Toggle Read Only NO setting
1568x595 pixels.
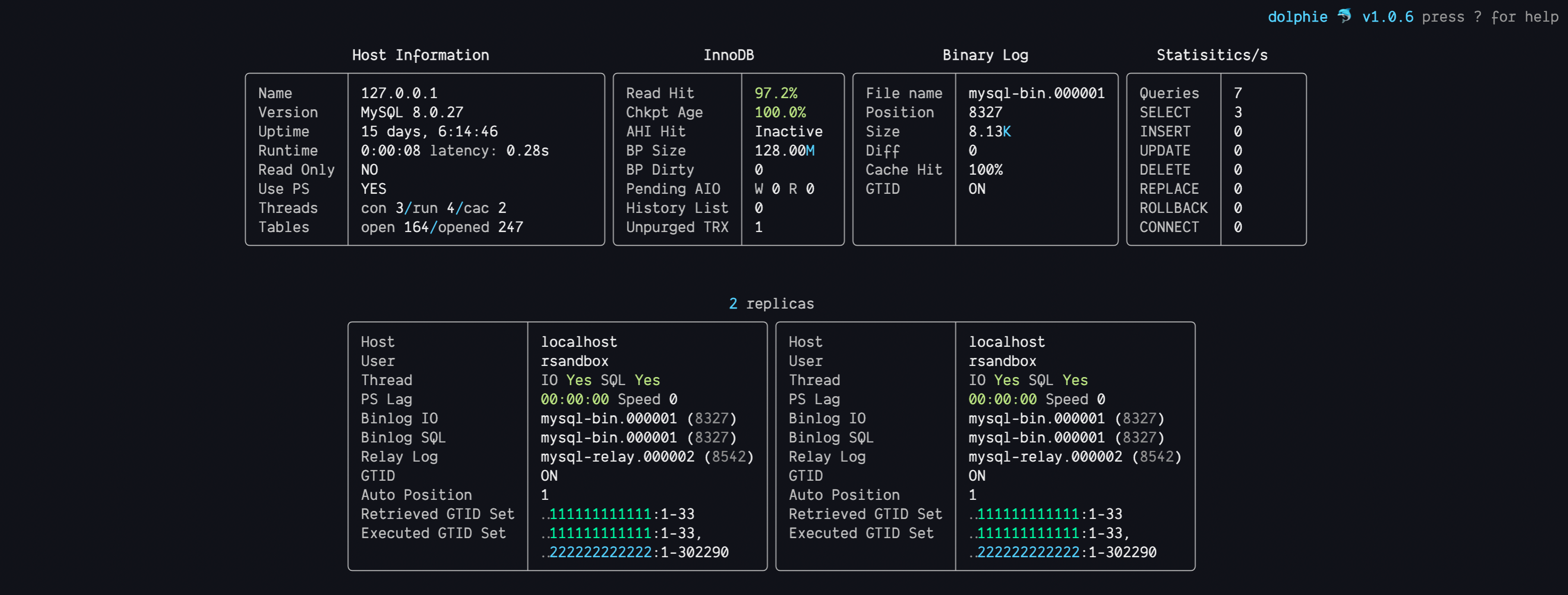click(x=369, y=169)
